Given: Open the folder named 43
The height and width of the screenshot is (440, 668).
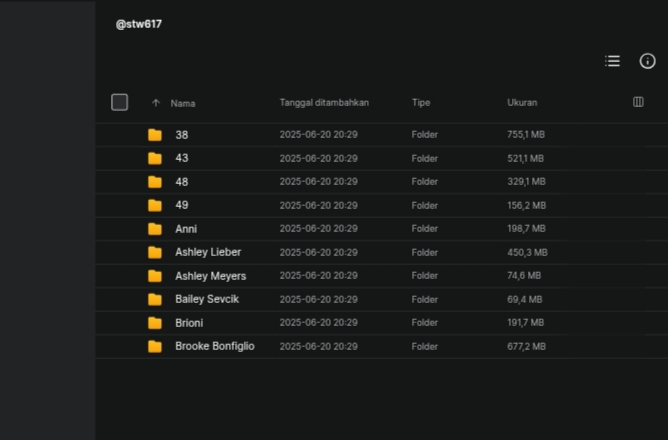Looking at the screenshot, I should 181,158.
